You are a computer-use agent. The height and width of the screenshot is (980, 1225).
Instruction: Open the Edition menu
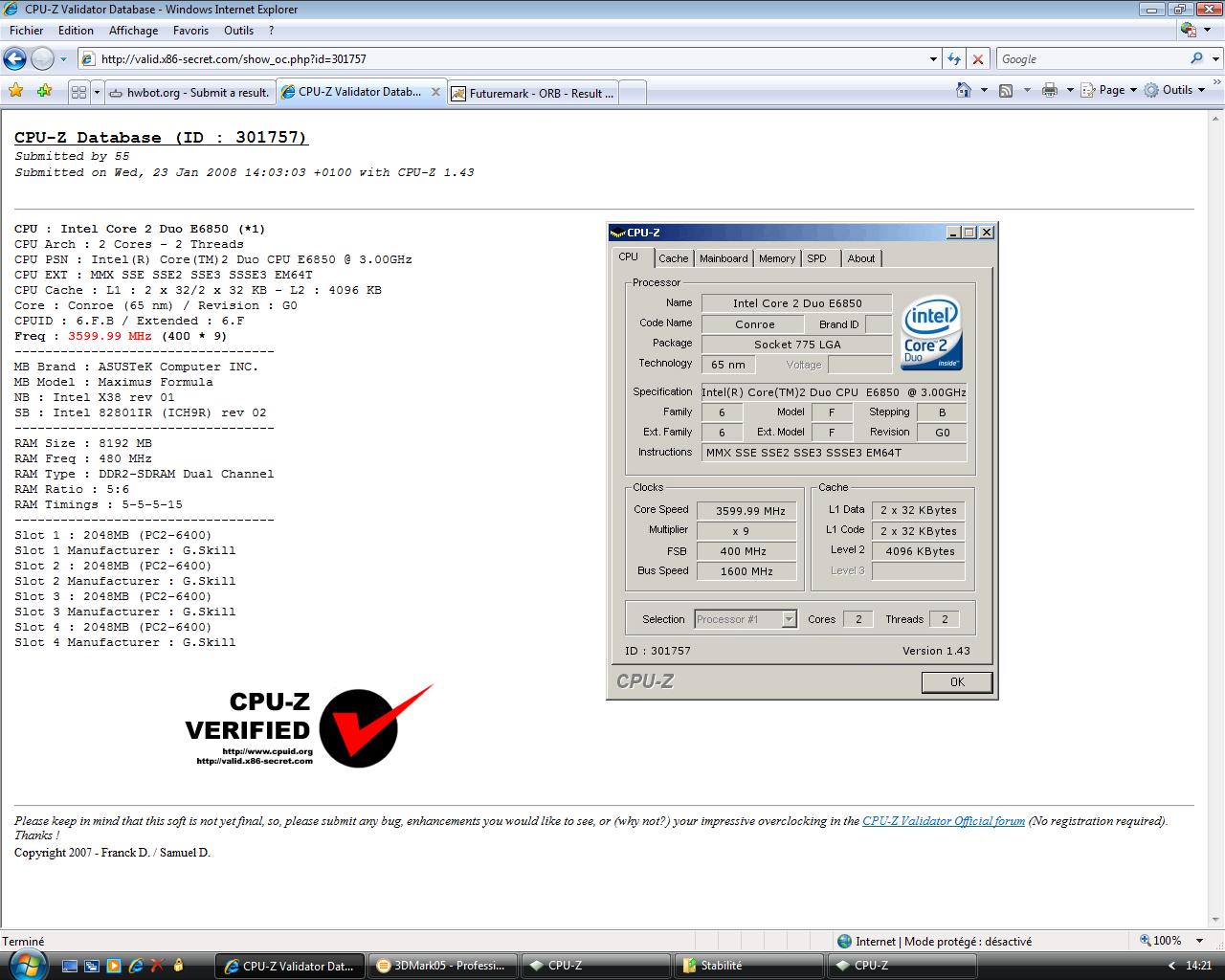(76, 31)
